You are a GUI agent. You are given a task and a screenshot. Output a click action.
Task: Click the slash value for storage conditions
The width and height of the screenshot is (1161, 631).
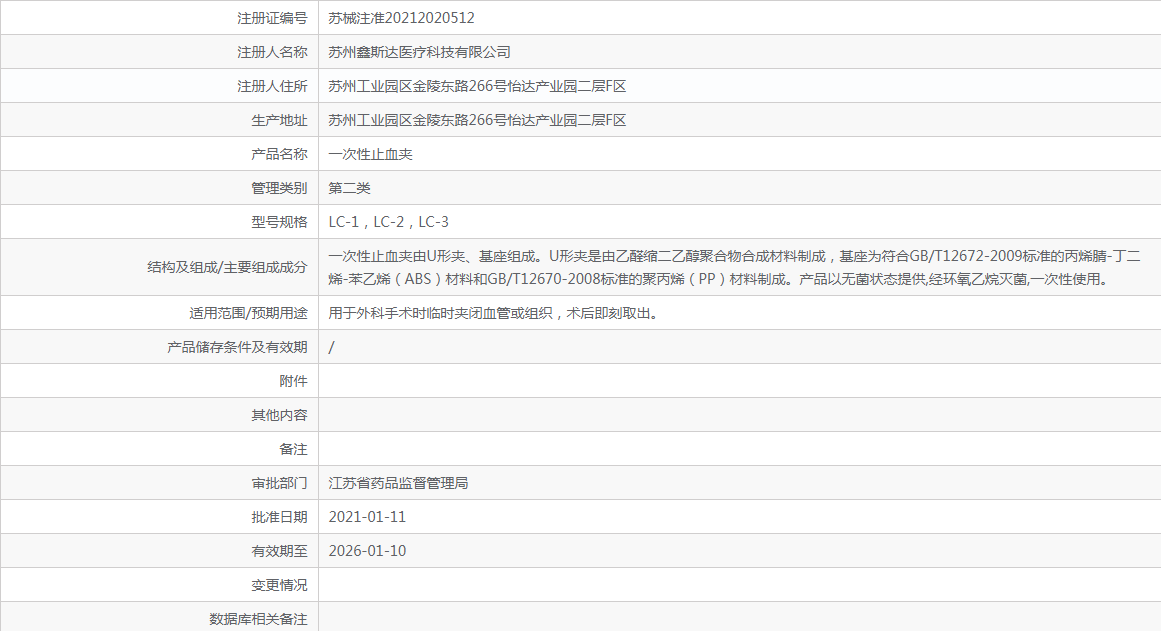pyautogui.click(x=331, y=347)
